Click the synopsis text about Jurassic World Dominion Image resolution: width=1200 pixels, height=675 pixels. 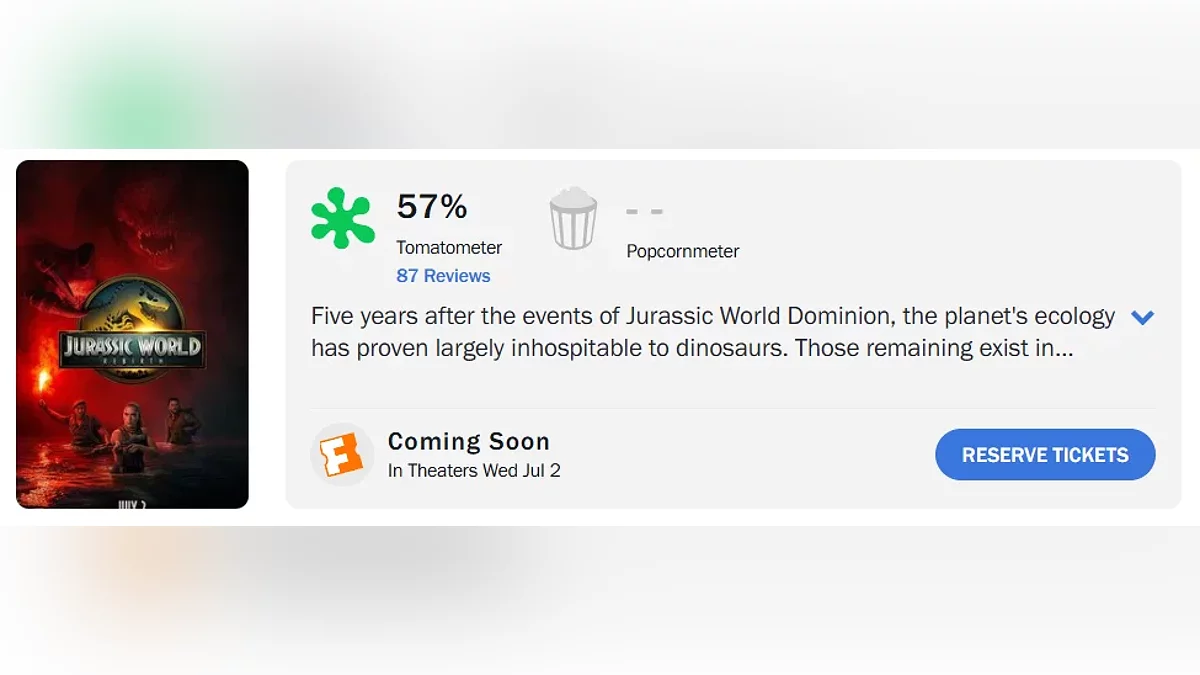click(712, 317)
